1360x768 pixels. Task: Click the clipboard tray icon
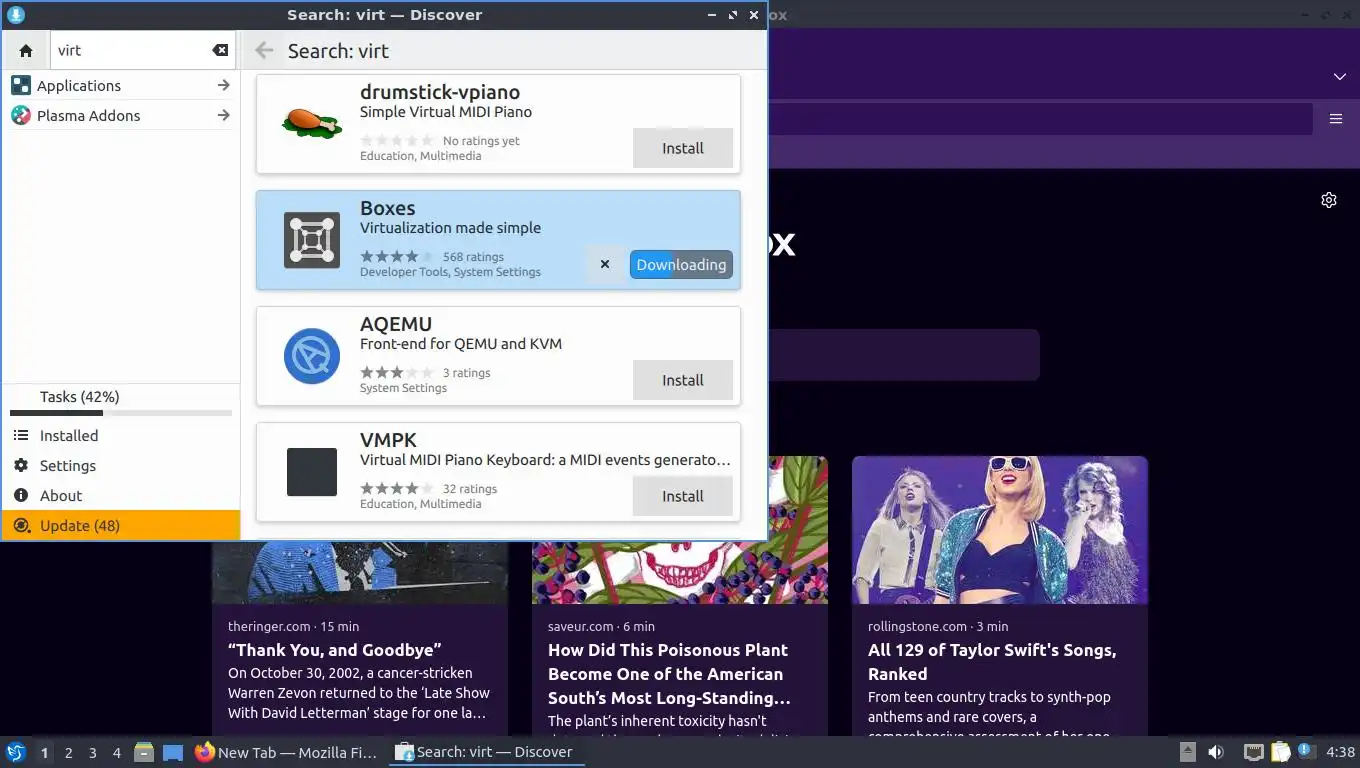[x=1280, y=752]
